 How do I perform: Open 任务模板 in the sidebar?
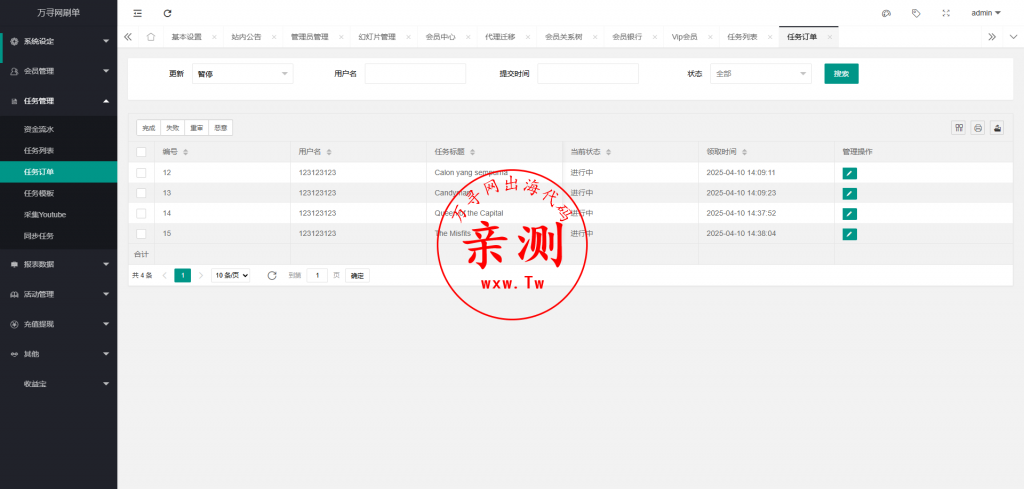[59, 193]
